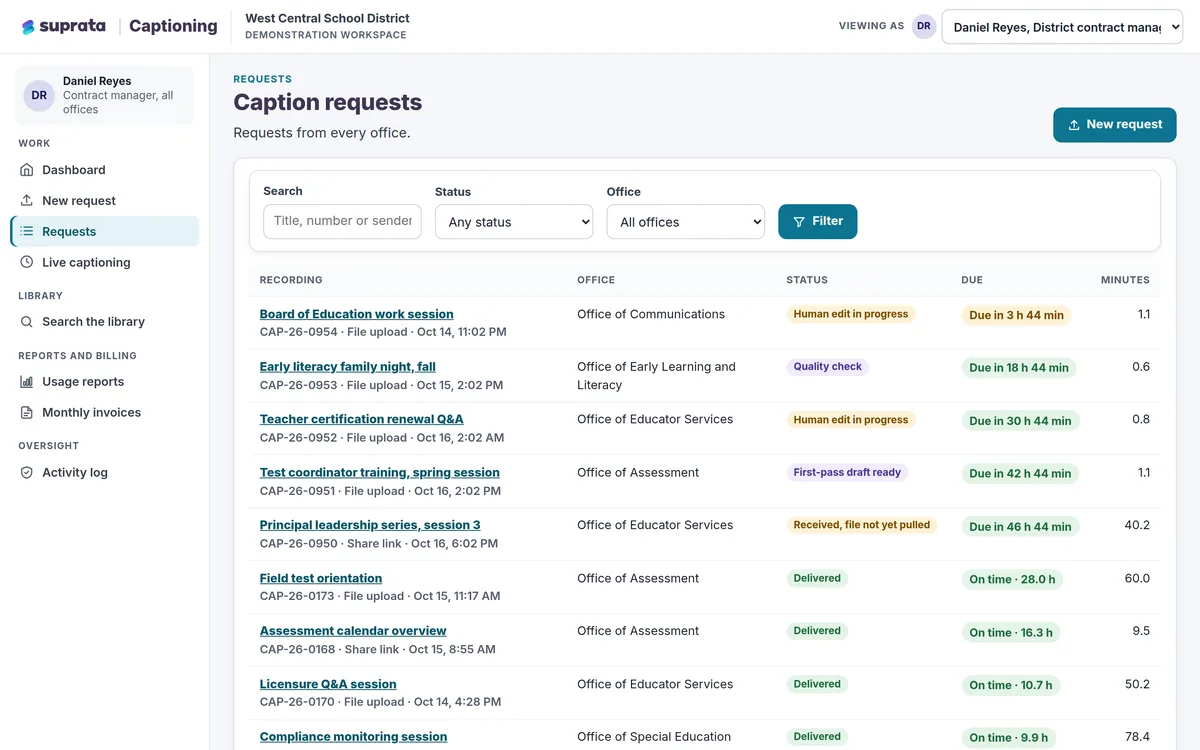
Task: Click the Activity log shield icon
Action: tap(27, 473)
